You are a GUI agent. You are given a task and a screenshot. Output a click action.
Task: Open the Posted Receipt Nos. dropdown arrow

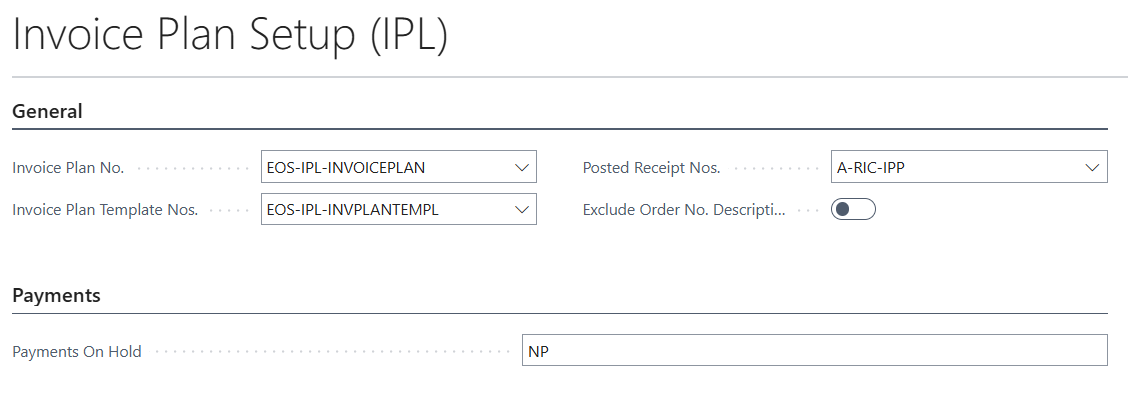[1092, 168]
